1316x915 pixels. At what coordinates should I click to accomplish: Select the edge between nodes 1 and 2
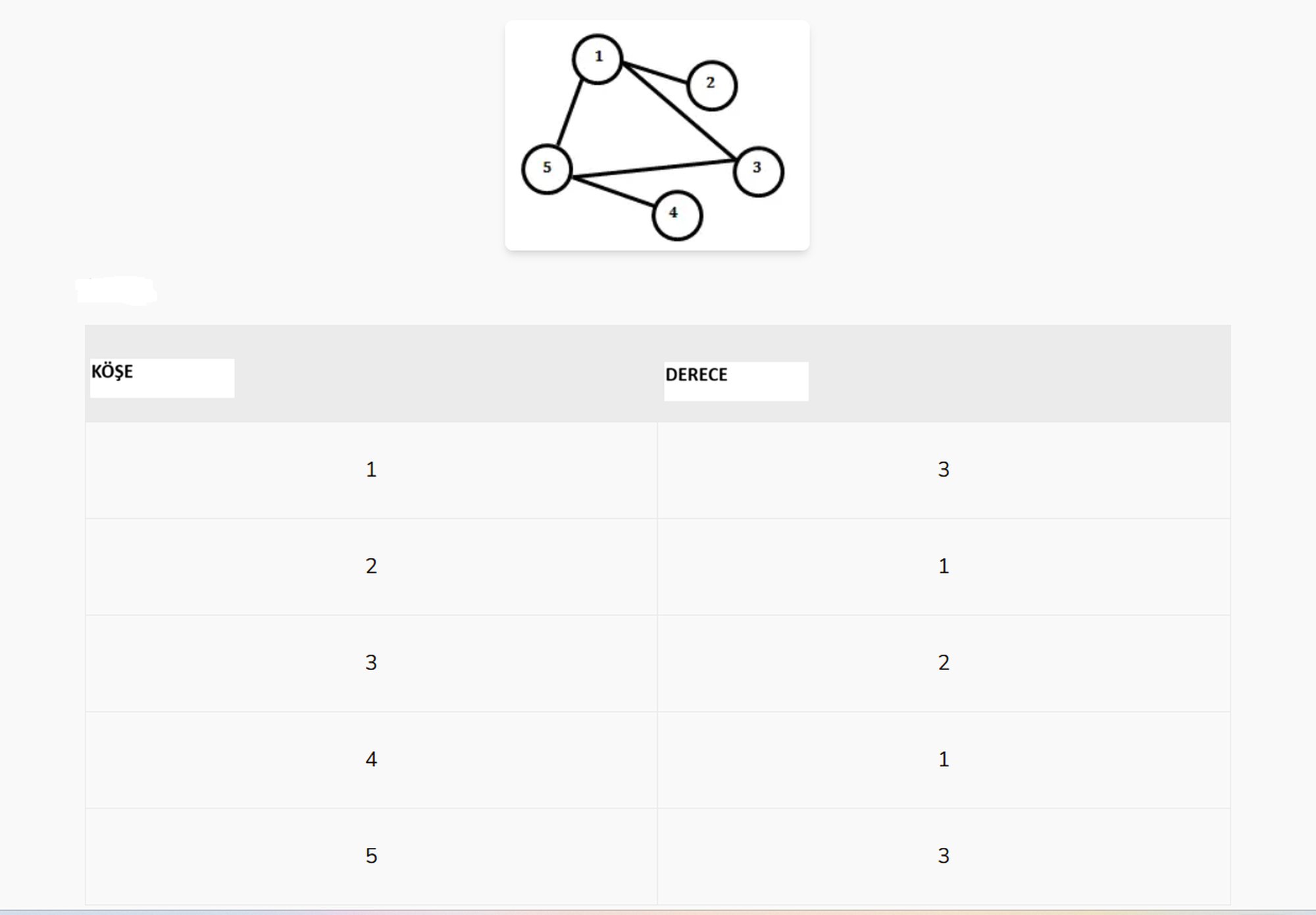[x=655, y=73]
